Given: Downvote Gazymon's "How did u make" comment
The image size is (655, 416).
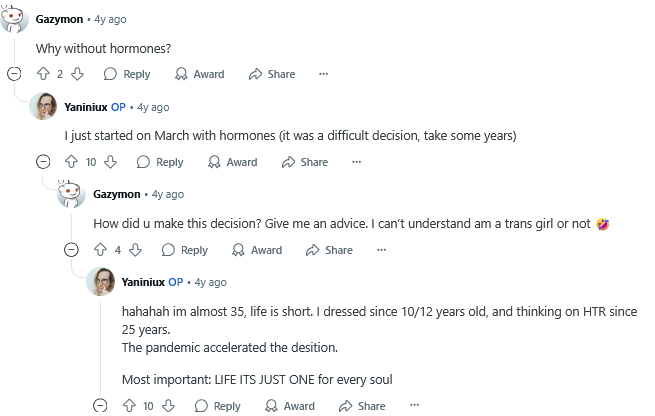Looking at the screenshot, I should click(134, 250).
